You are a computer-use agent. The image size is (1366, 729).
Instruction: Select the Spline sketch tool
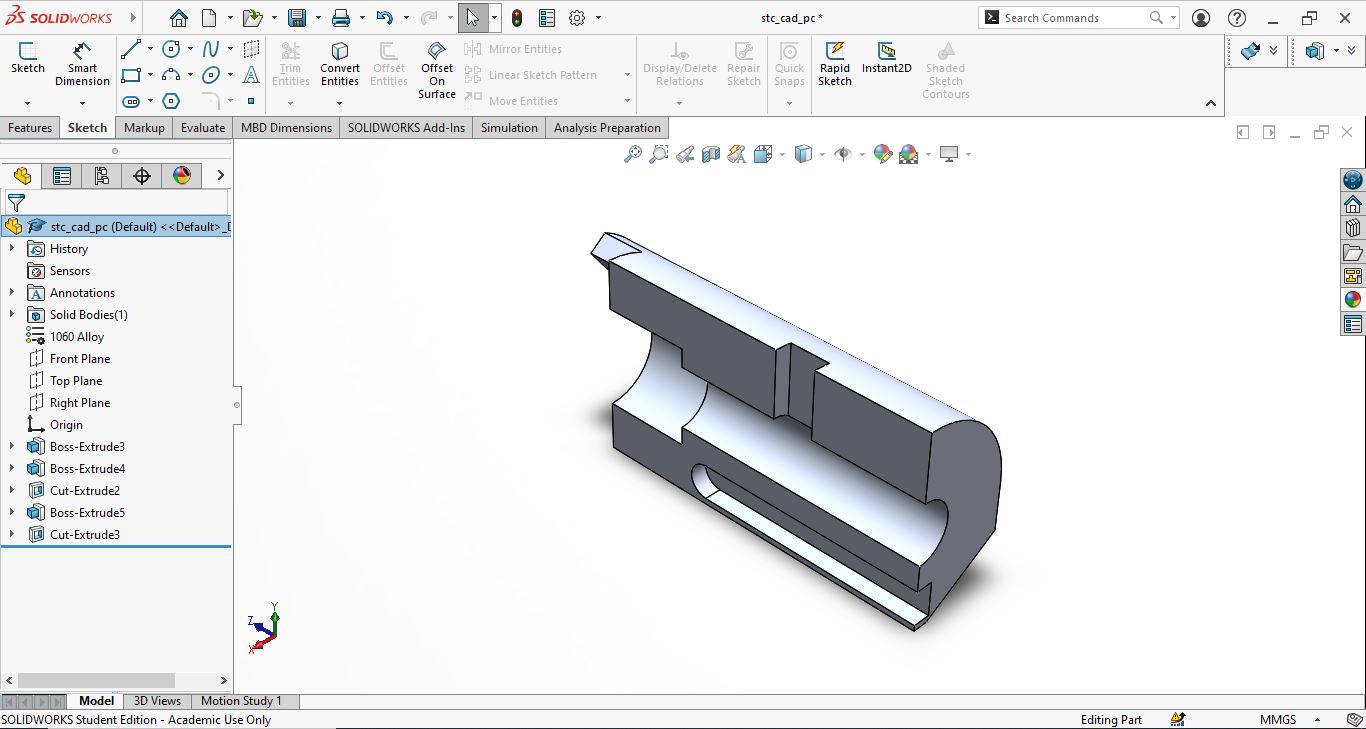pyautogui.click(x=211, y=49)
